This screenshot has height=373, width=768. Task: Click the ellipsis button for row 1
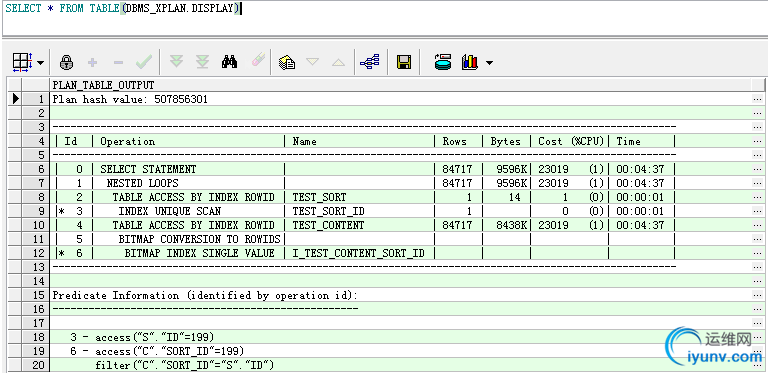coord(757,99)
